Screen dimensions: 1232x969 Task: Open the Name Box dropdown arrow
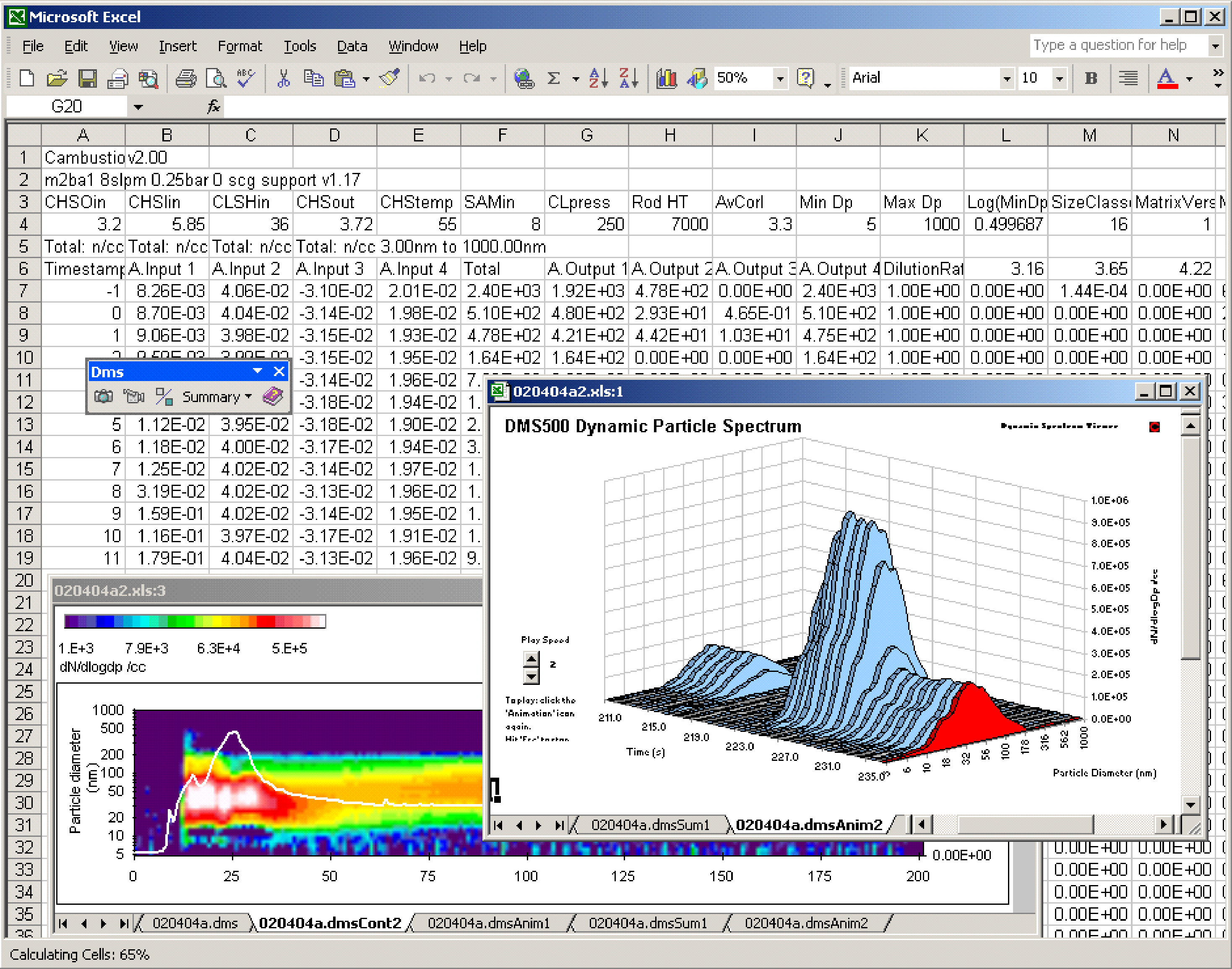[x=138, y=107]
